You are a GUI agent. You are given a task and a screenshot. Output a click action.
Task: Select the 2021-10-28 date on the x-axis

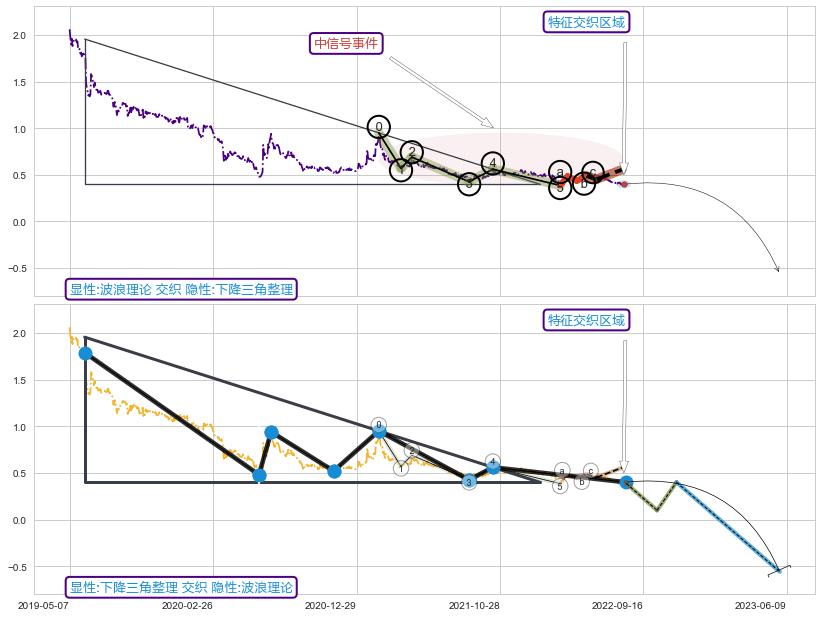[474, 605]
